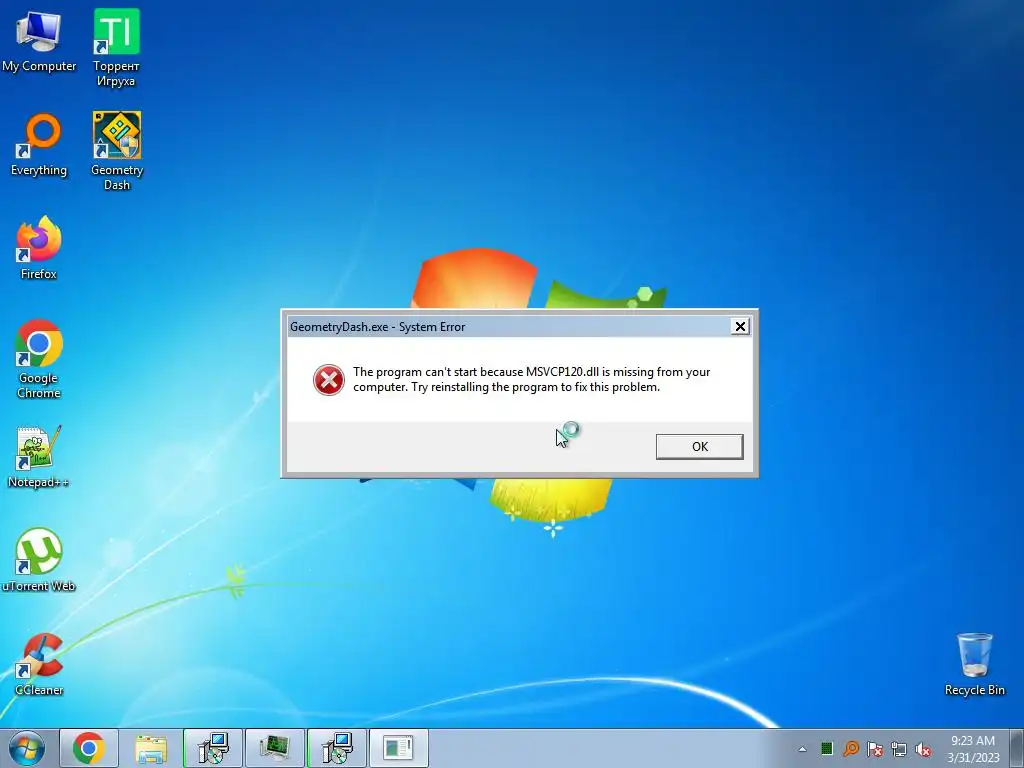Close the GeometryDash.exe System Error dialog
1024x768 pixels.
740,327
